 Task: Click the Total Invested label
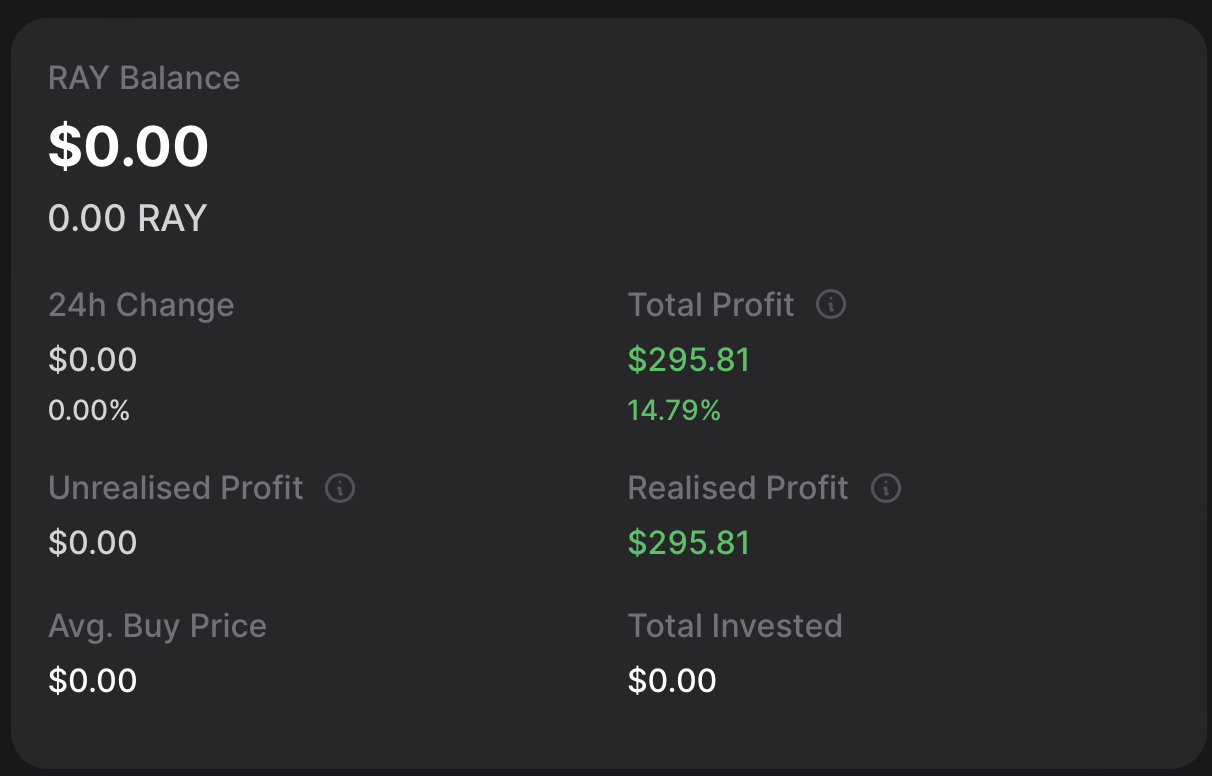tap(735, 626)
